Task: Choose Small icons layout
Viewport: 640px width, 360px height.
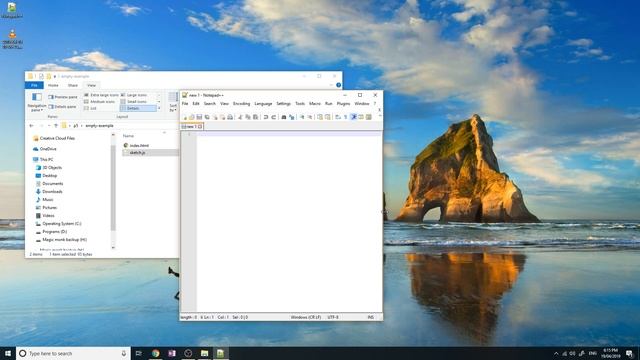Action: click(x=134, y=102)
